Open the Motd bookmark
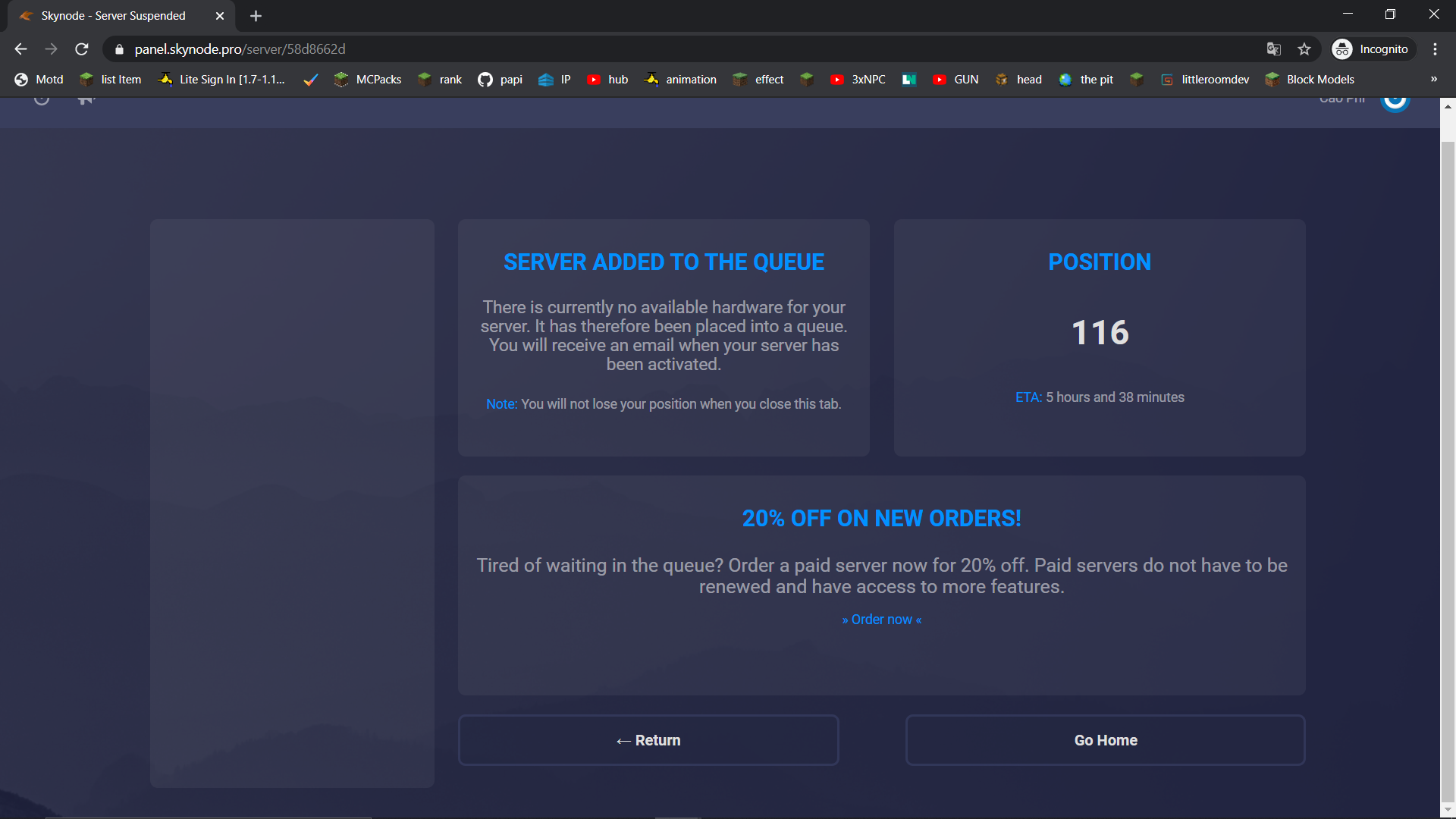Screen dimensions: 1456x819 coord(39,80)
